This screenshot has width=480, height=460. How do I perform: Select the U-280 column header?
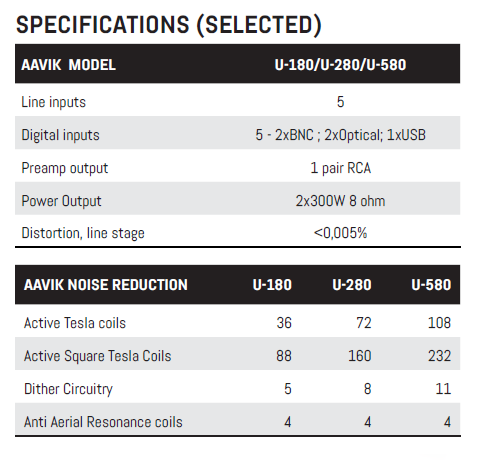tap(352, 285)
